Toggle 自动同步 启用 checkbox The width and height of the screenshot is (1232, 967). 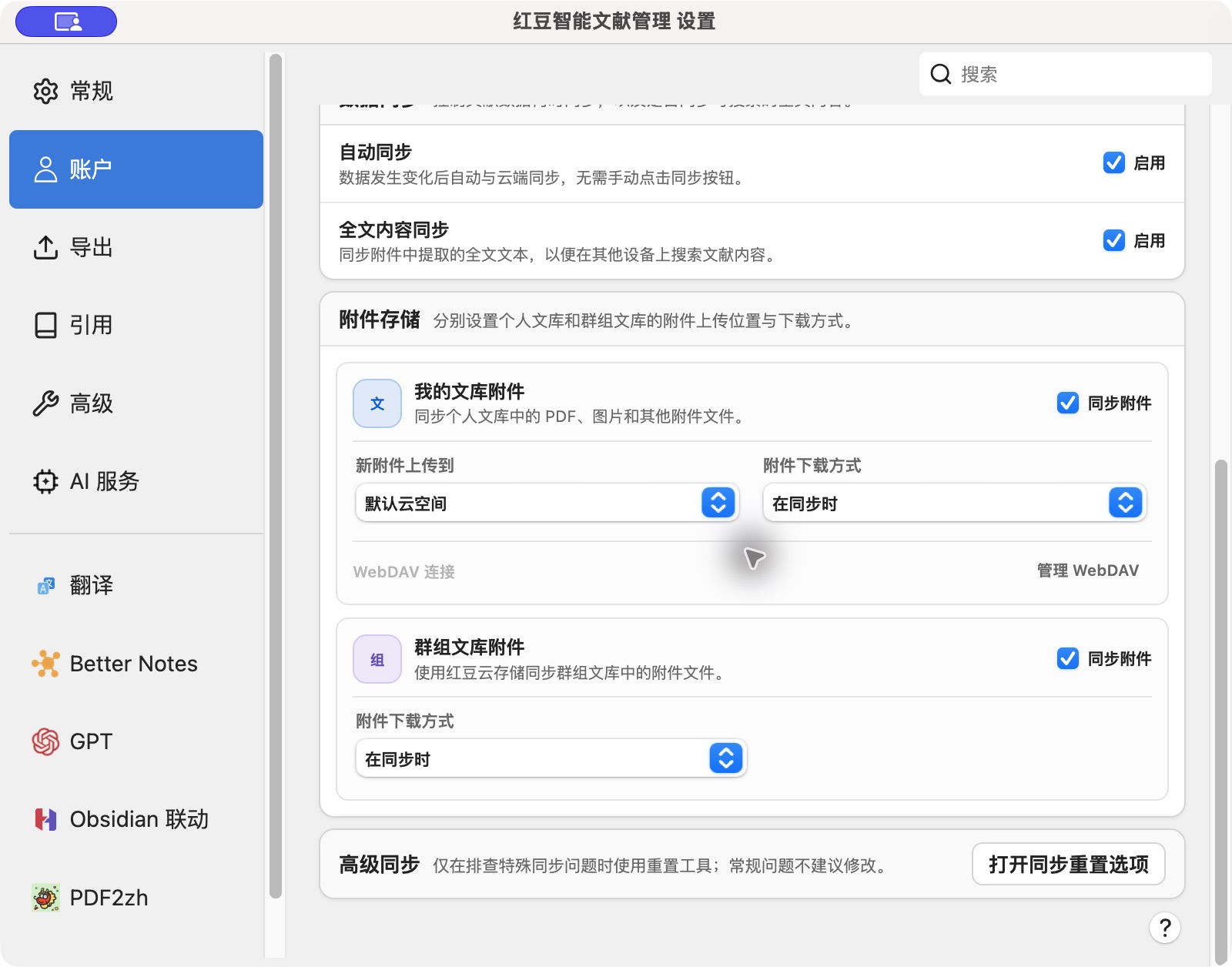1113,162
